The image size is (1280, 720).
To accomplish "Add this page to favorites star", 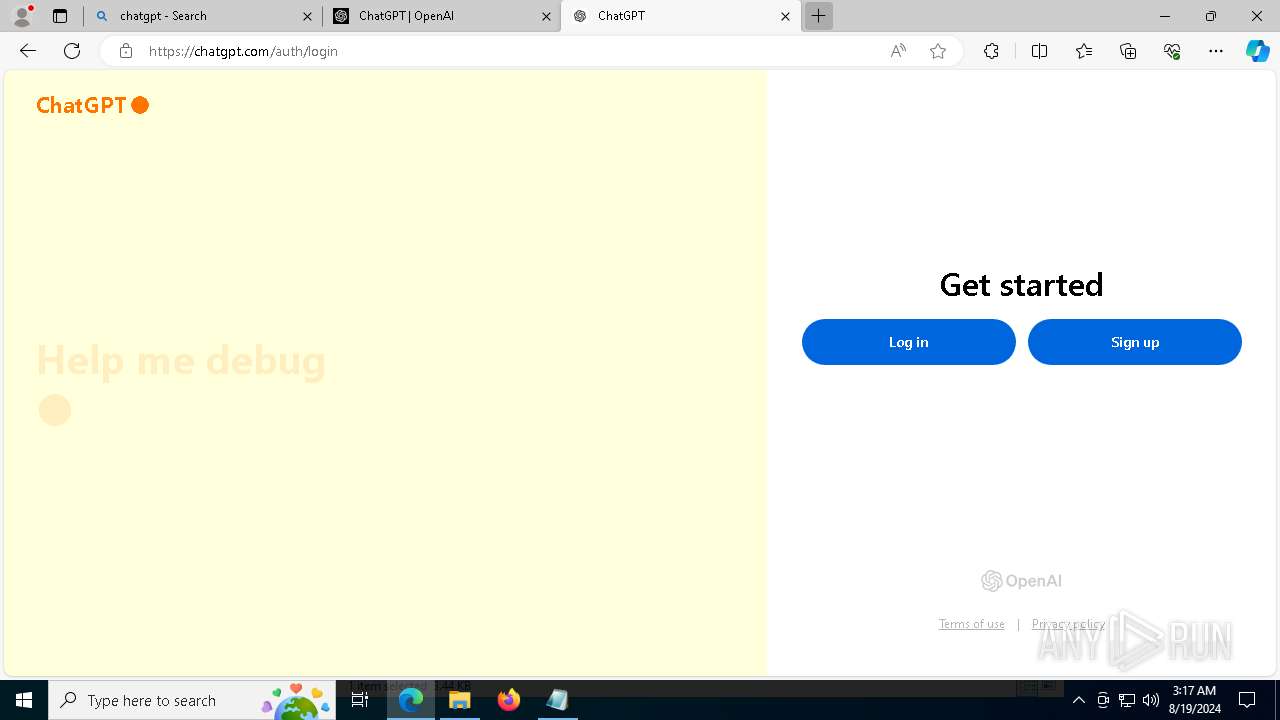I will [x=938, y=51].
